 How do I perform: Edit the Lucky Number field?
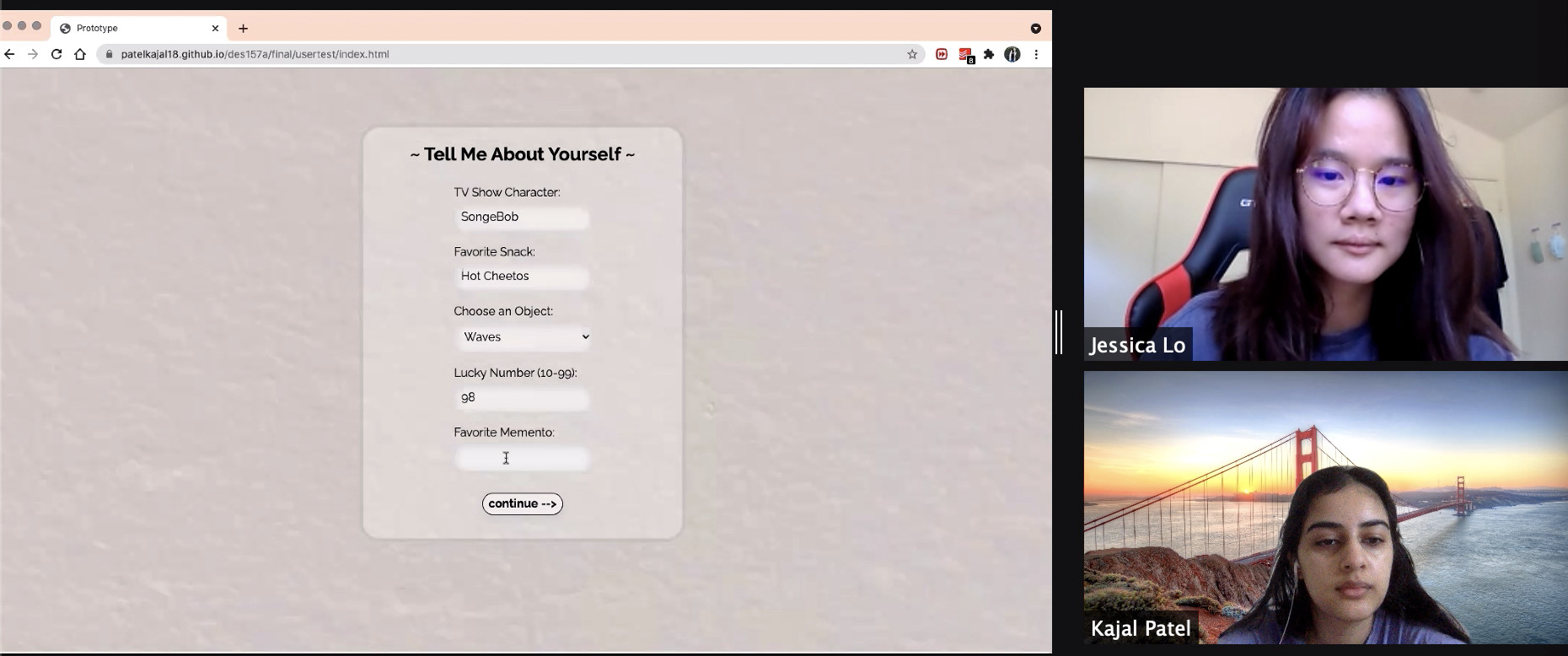pyautogui.click(x=522, y=398)
